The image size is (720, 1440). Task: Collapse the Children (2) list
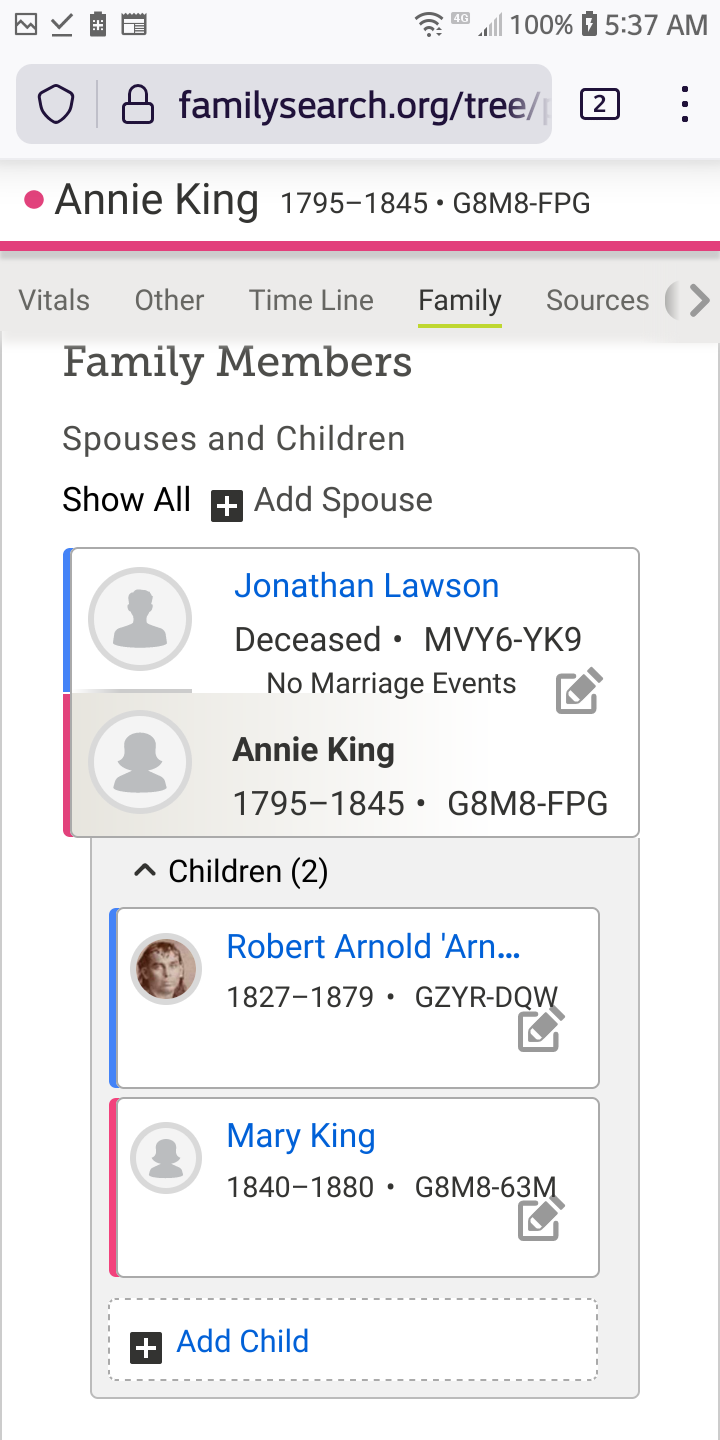(x=145, y=872)
